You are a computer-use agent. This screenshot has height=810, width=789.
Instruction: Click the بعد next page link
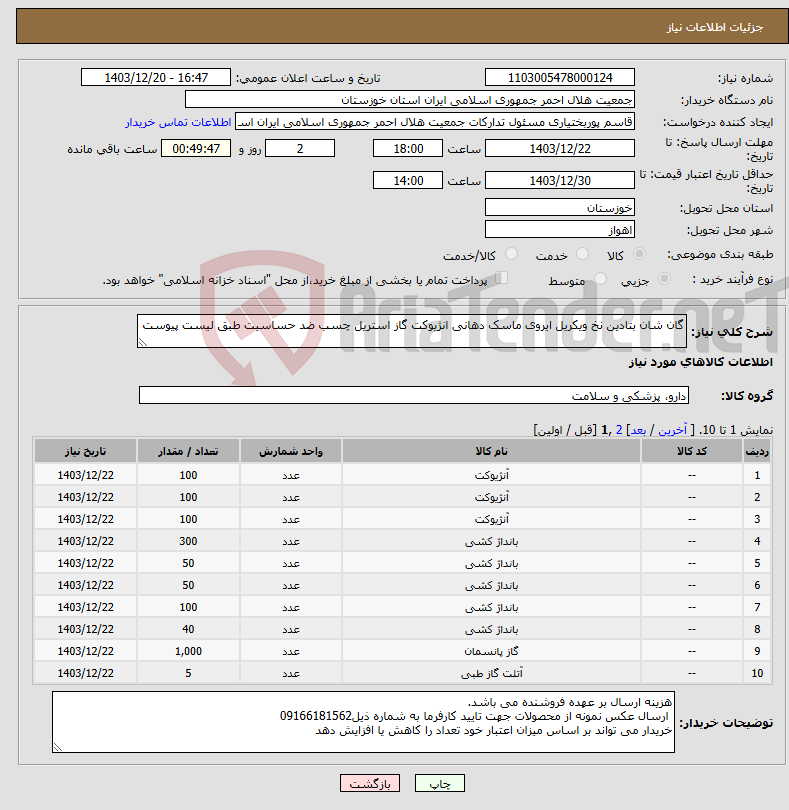(x=638, y=430)
